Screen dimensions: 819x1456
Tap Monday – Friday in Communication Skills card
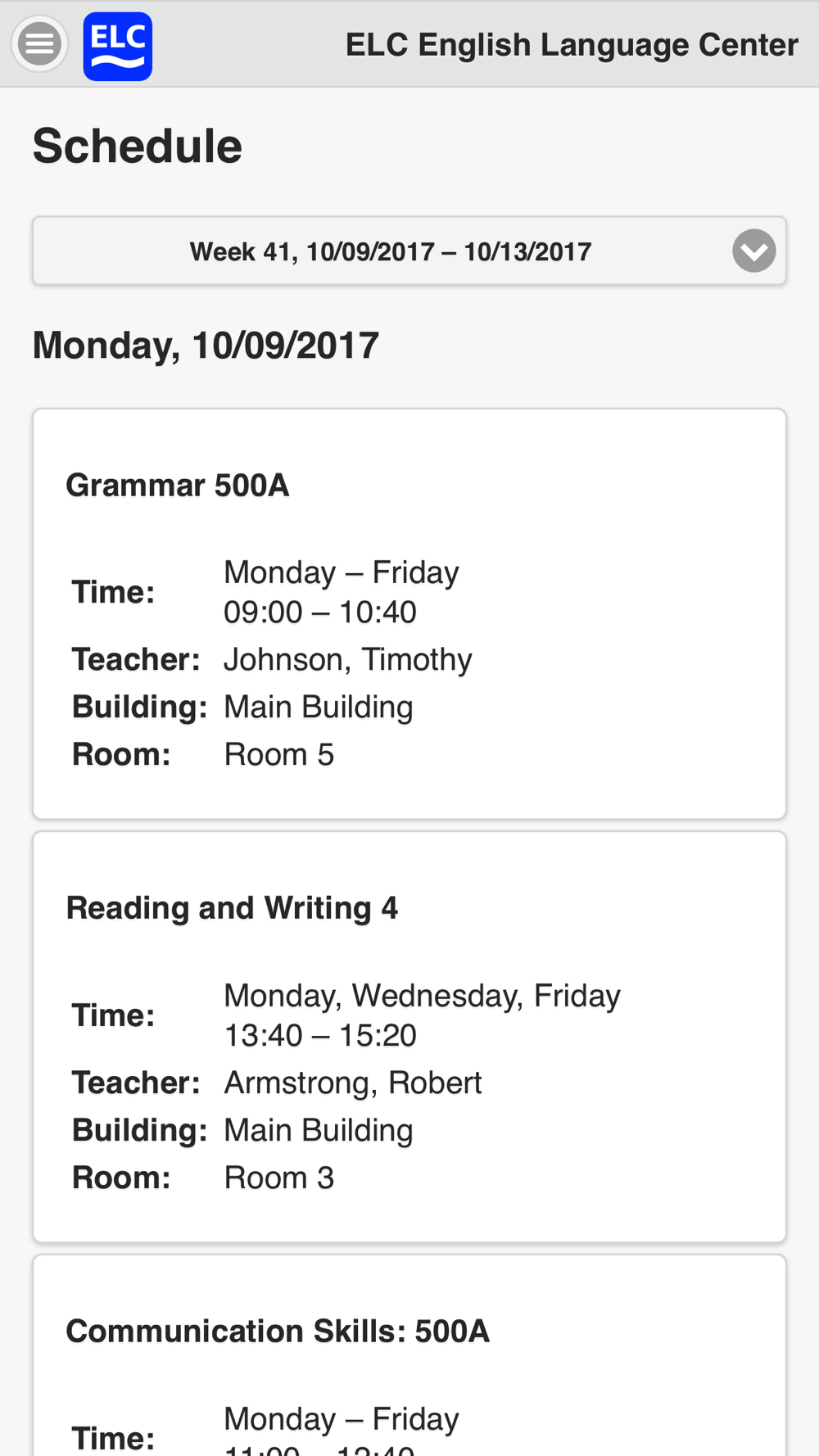[x=342, y=1418]
